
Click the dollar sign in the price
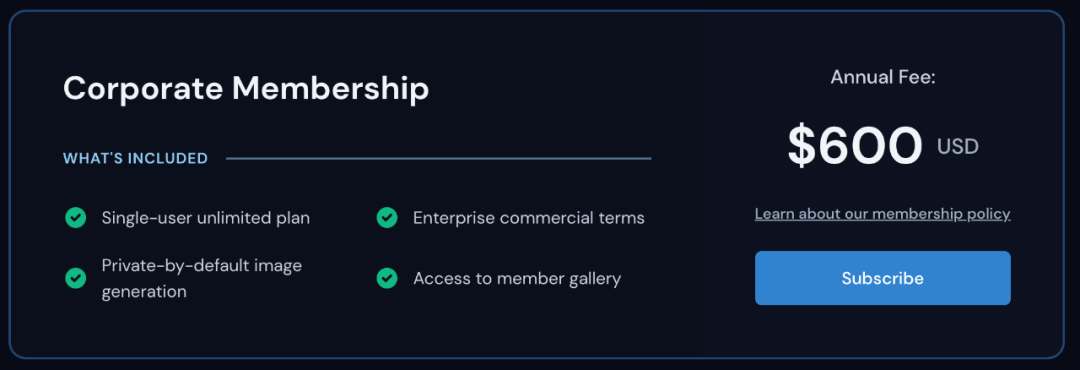pyautogui.click(x=802, y=146)
